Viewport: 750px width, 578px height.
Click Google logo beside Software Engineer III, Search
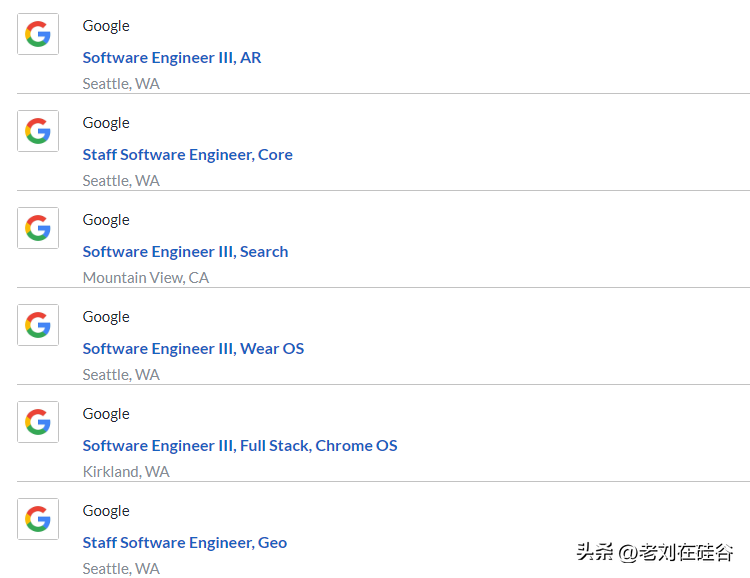(x=38, y=228)
